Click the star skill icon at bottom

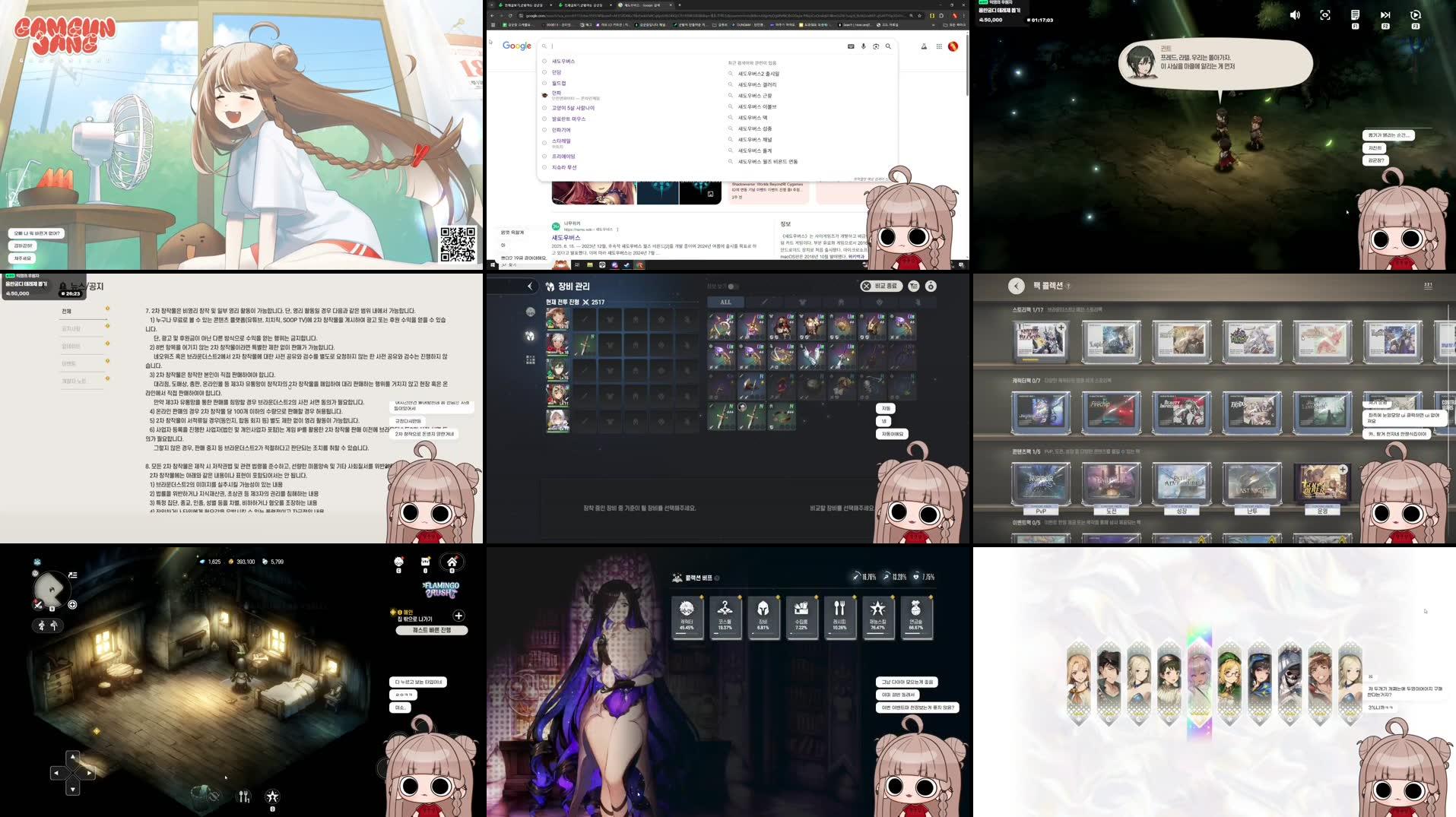pyautogui.click(x=272, y=796)
